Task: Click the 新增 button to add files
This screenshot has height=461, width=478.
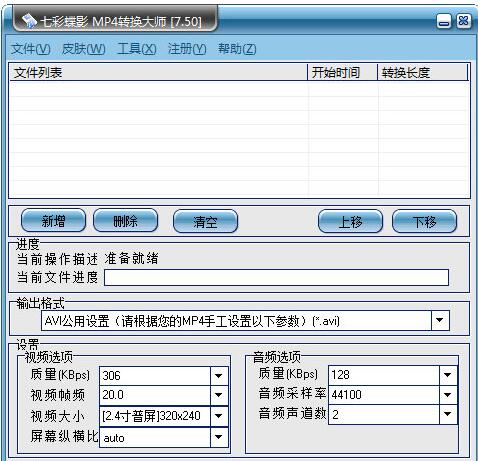Action: click(53, 221)
